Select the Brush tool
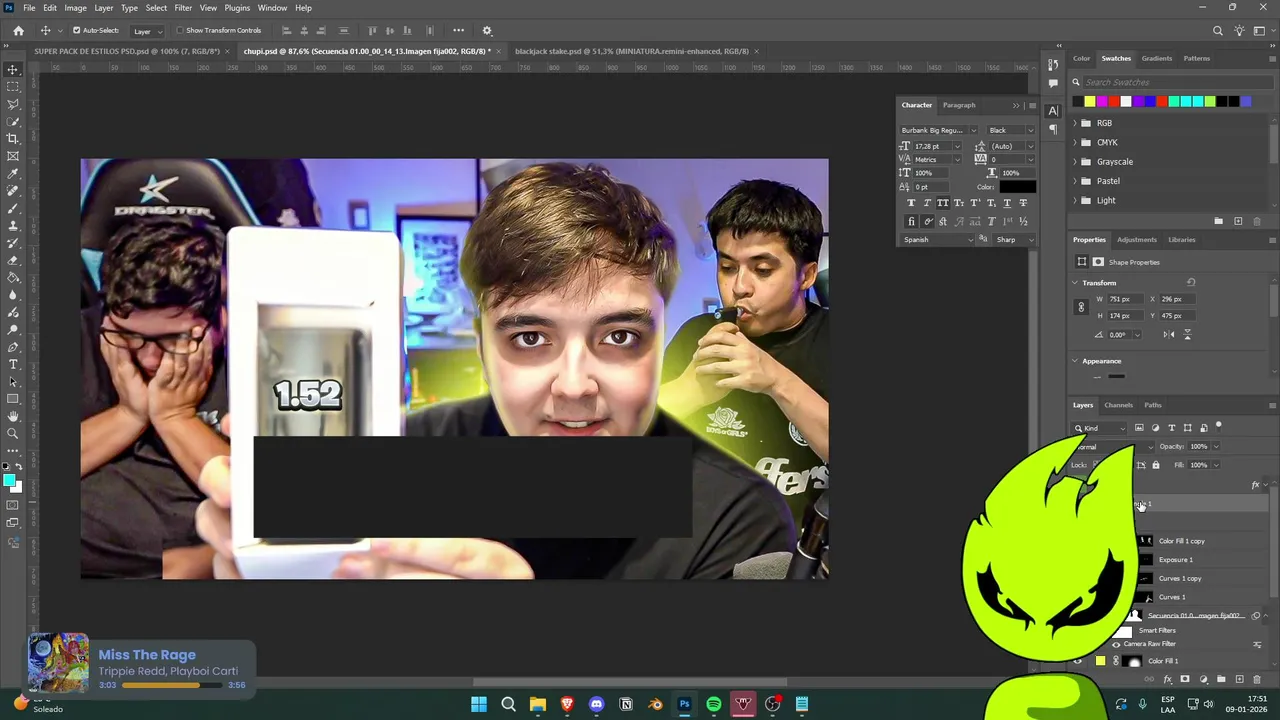Image resolution: width=1280 pixels, height=720 pixels. [13, 208]
